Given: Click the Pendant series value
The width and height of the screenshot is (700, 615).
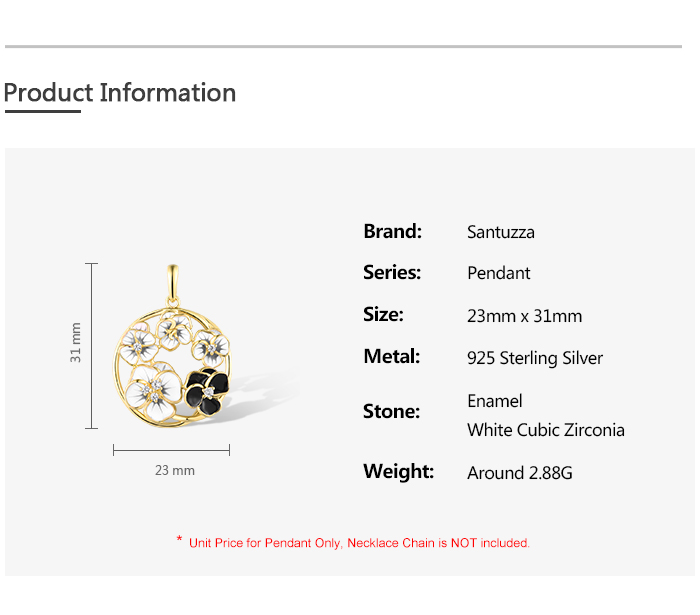Looking at the screenshot, I should (499, 273).
